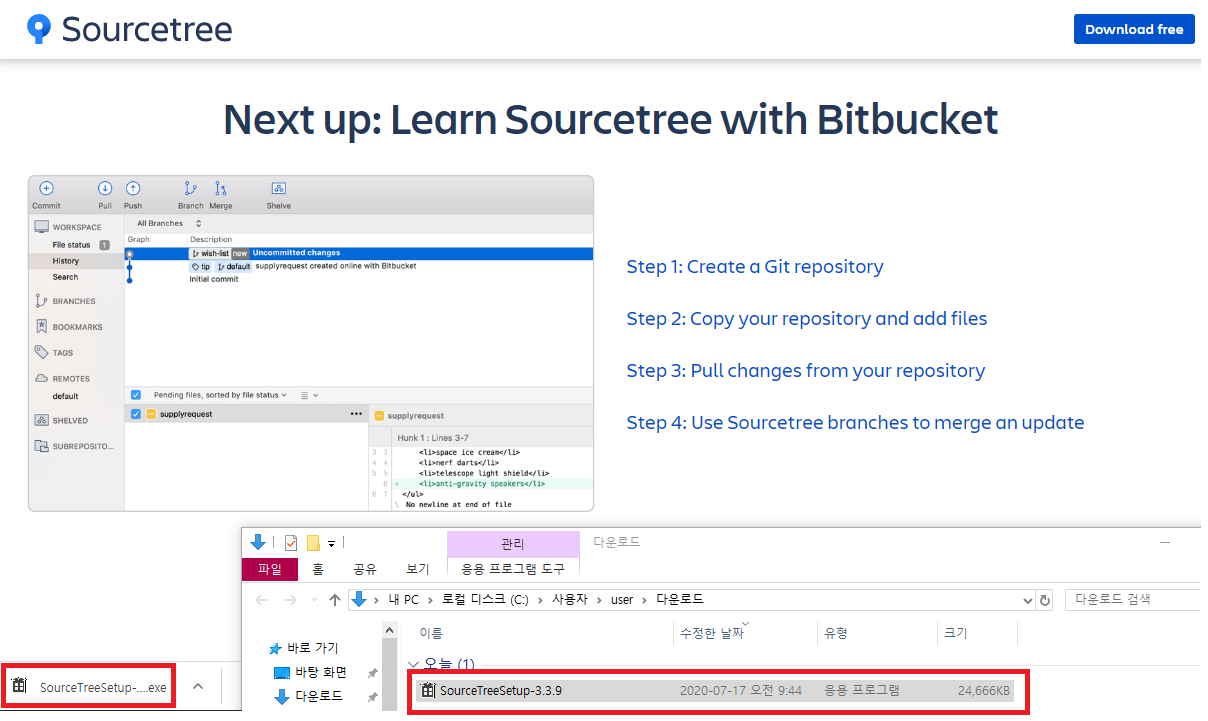Select SourceTreeSetup-3.3.9 file name

(501, 690)
